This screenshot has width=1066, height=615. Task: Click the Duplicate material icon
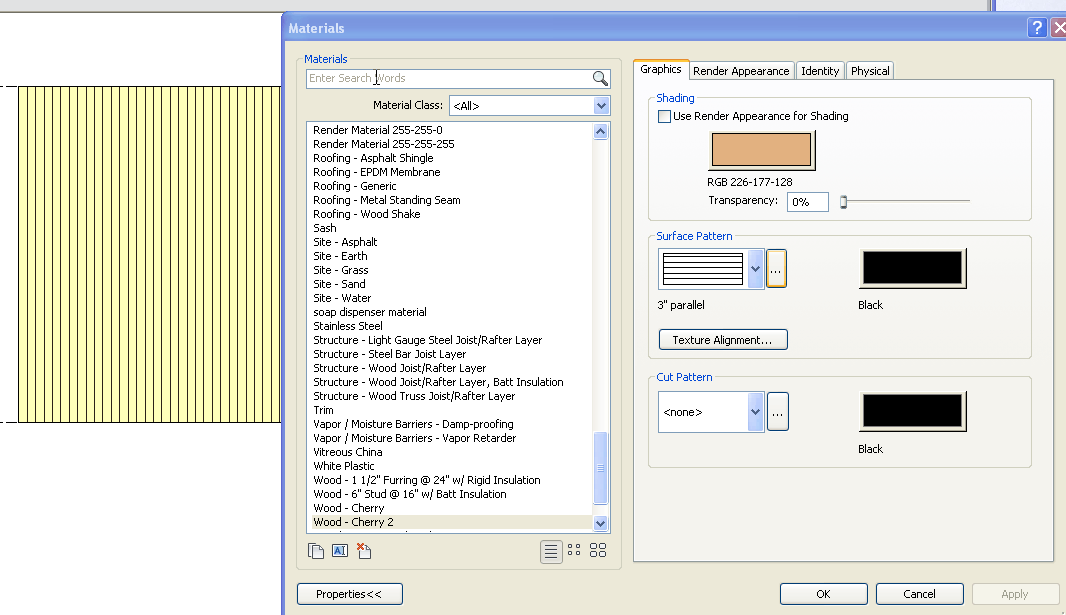click(x=316, y=550)
